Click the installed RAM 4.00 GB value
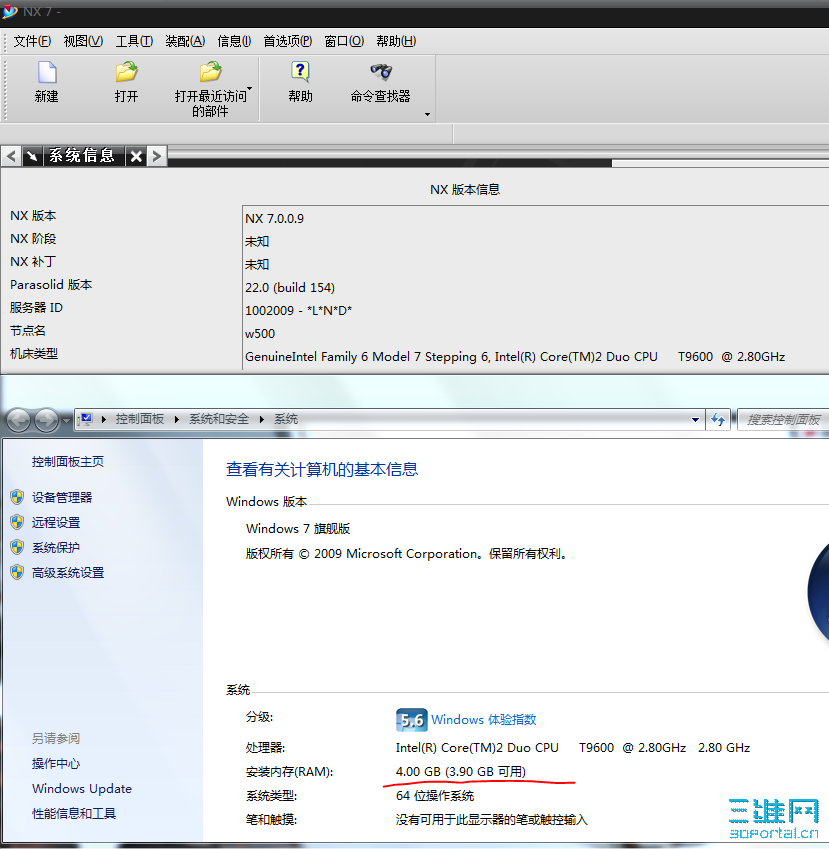 tap(461, 772)
